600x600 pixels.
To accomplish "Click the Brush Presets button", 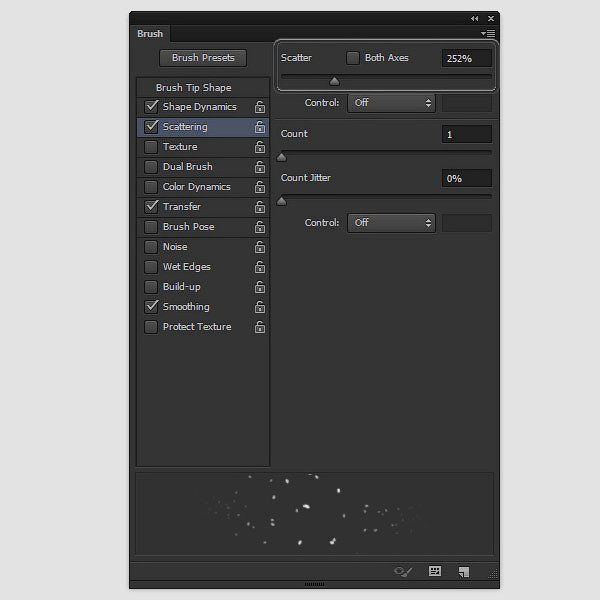I will click(x=203, y=58).
